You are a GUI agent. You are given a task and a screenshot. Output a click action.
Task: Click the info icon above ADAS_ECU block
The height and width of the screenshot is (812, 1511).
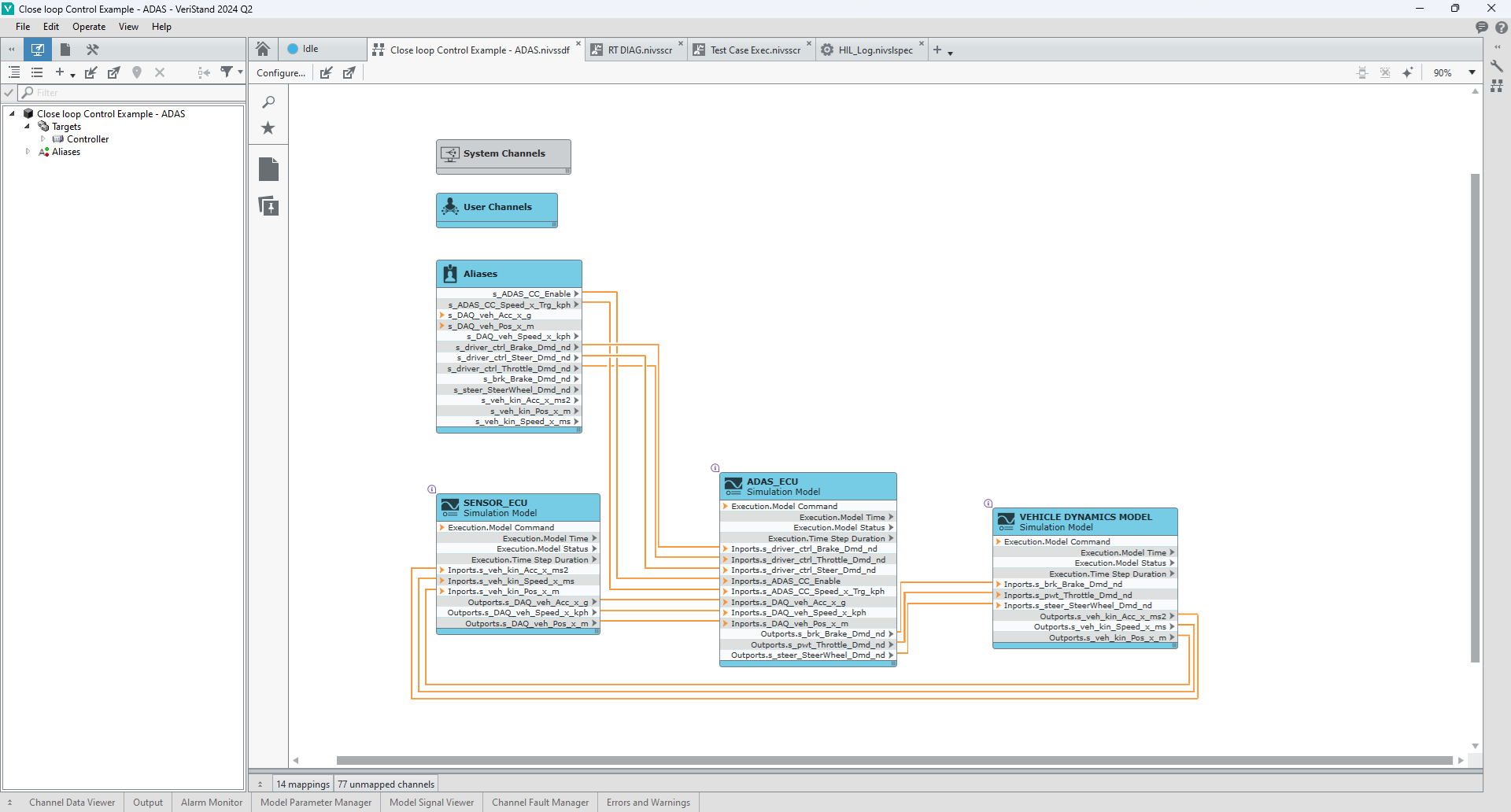(715, 468)
